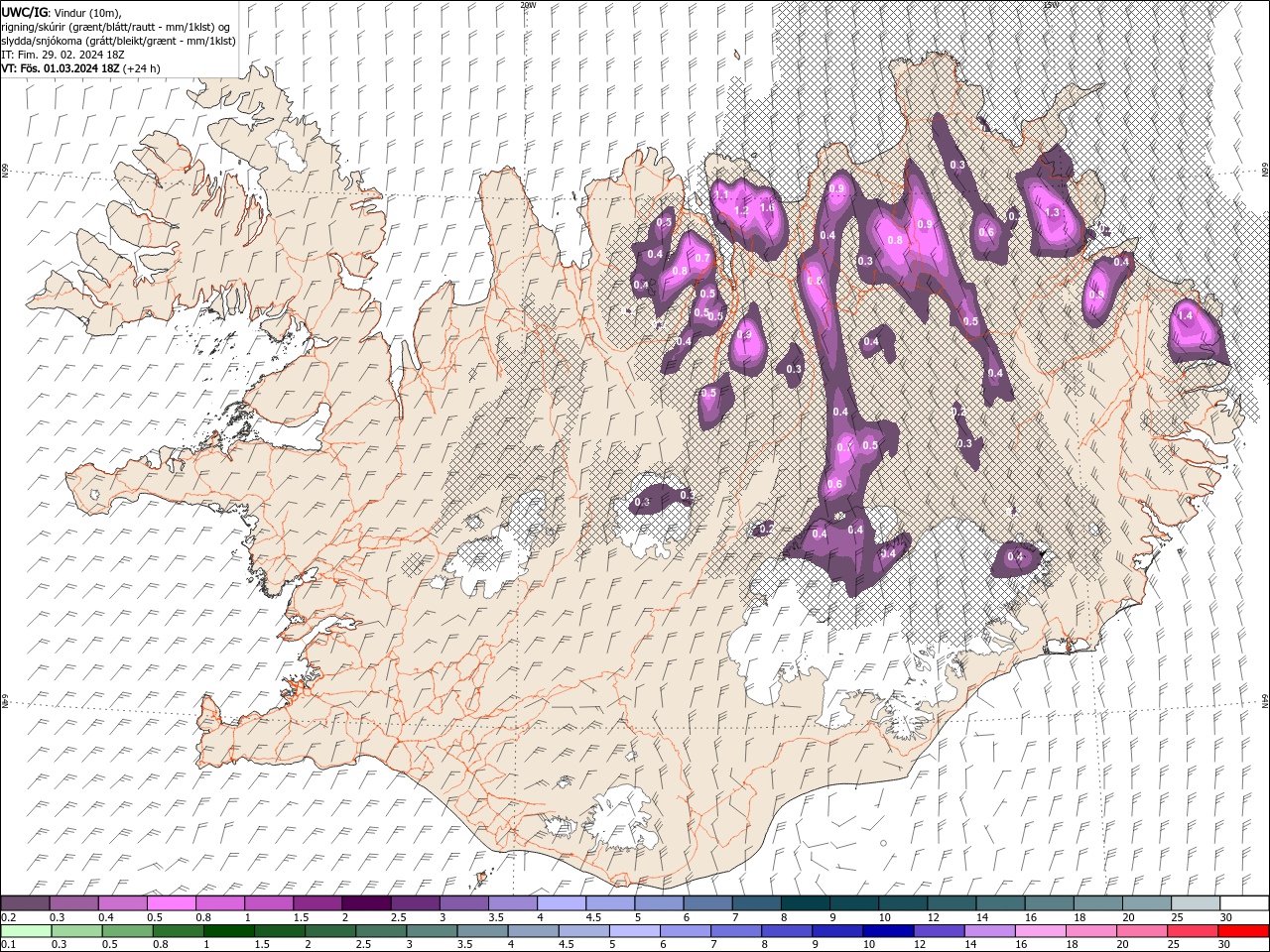Select the darkest green 1 swatch in lower legend row
Viewport: 1270px width, 952px height.
point(228,931)
